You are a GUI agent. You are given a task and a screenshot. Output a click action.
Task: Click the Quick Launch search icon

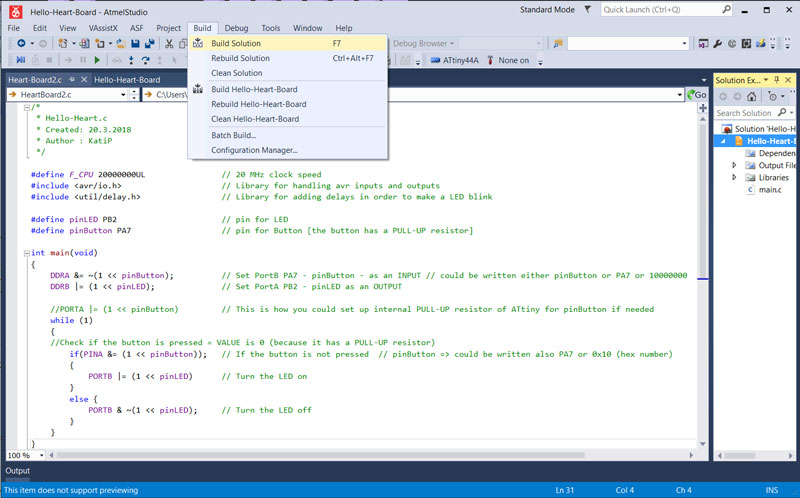tap(726, 9)
